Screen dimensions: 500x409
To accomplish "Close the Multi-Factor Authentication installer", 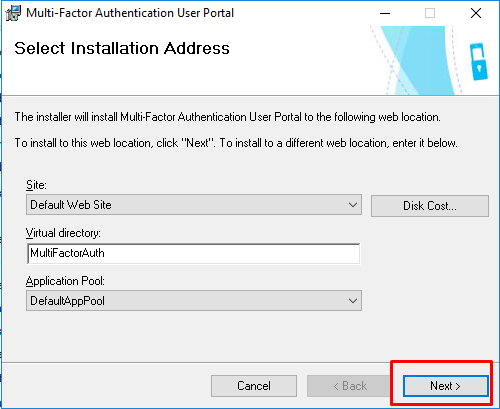I will tap(476, 13).
